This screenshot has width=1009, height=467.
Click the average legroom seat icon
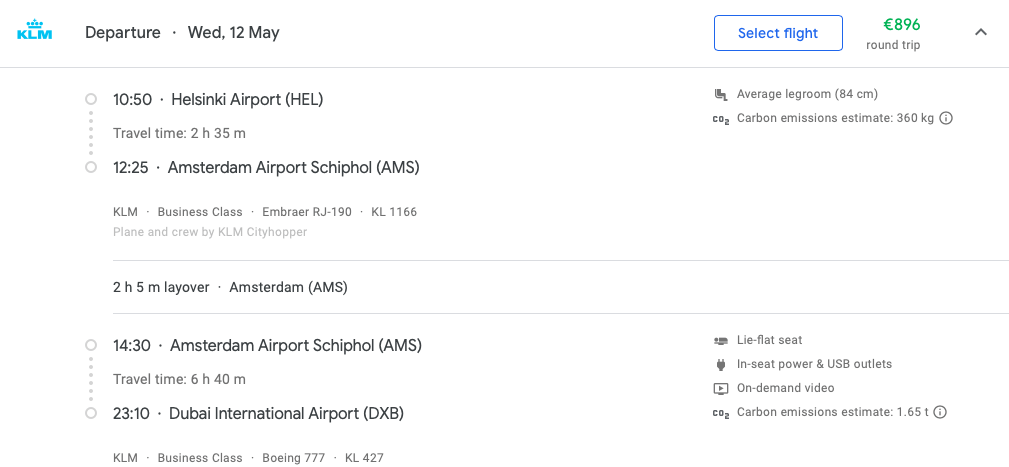(x=721, y=95)
